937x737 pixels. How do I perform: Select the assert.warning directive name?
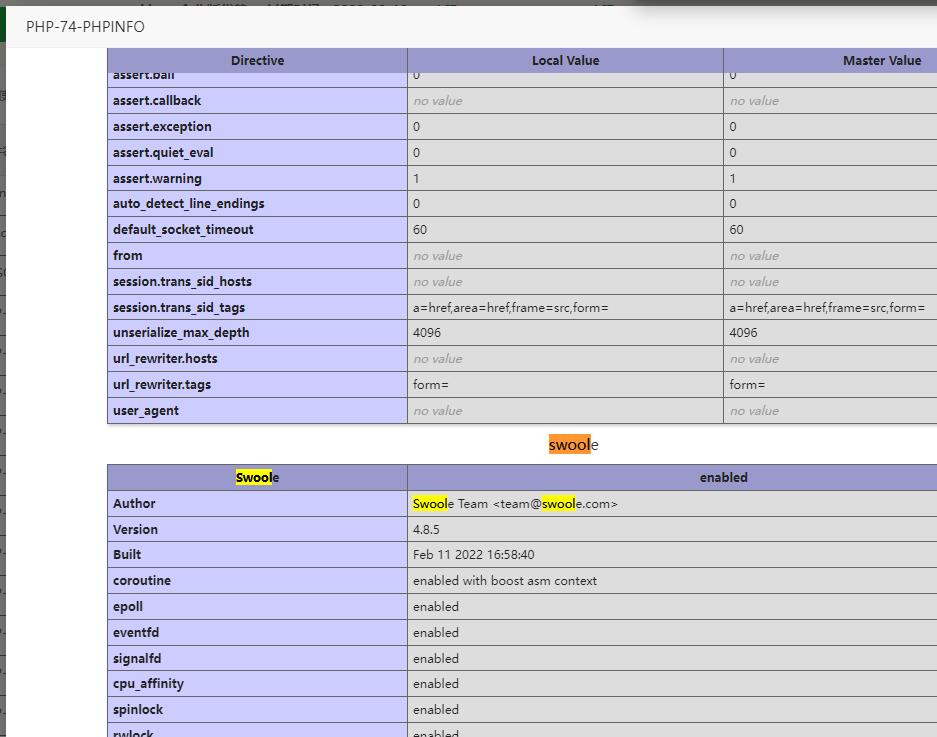click(x=157, y=178)
